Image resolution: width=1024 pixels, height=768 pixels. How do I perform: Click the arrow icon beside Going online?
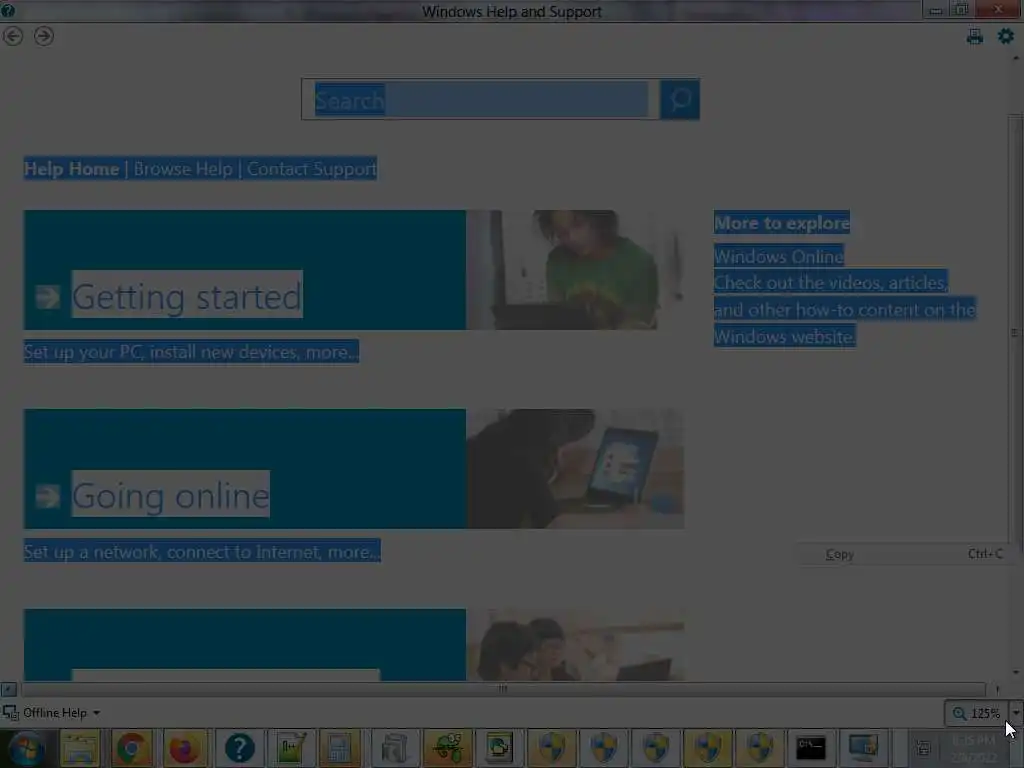pyautogui.click(x=48, y=496)
